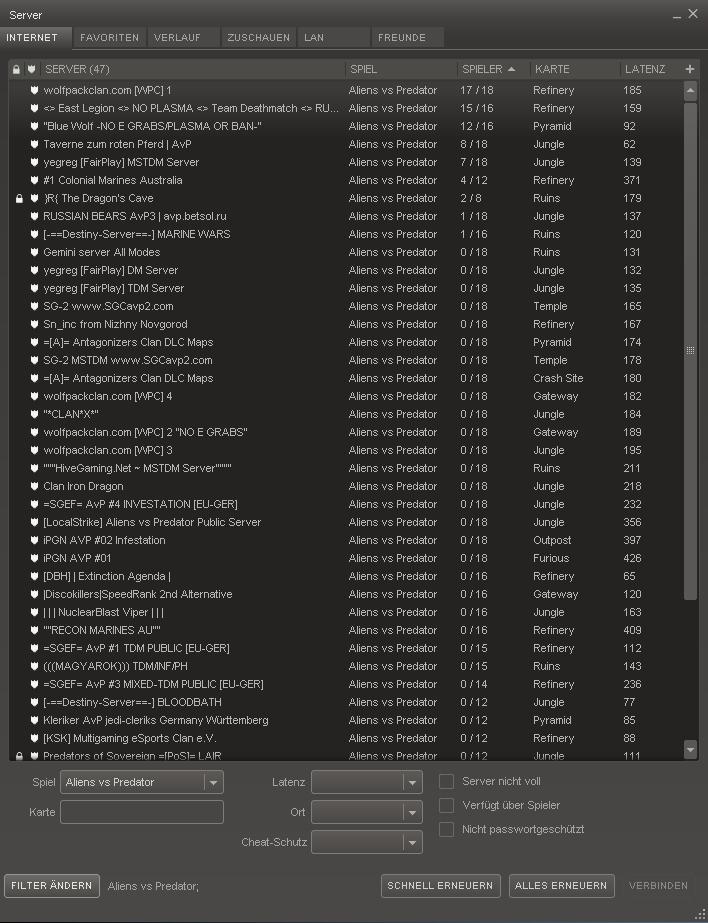Click the scrollbar down arrow of the server list
Image resolution: width=708 pixels, height=923 pixels.
point(690,749)
